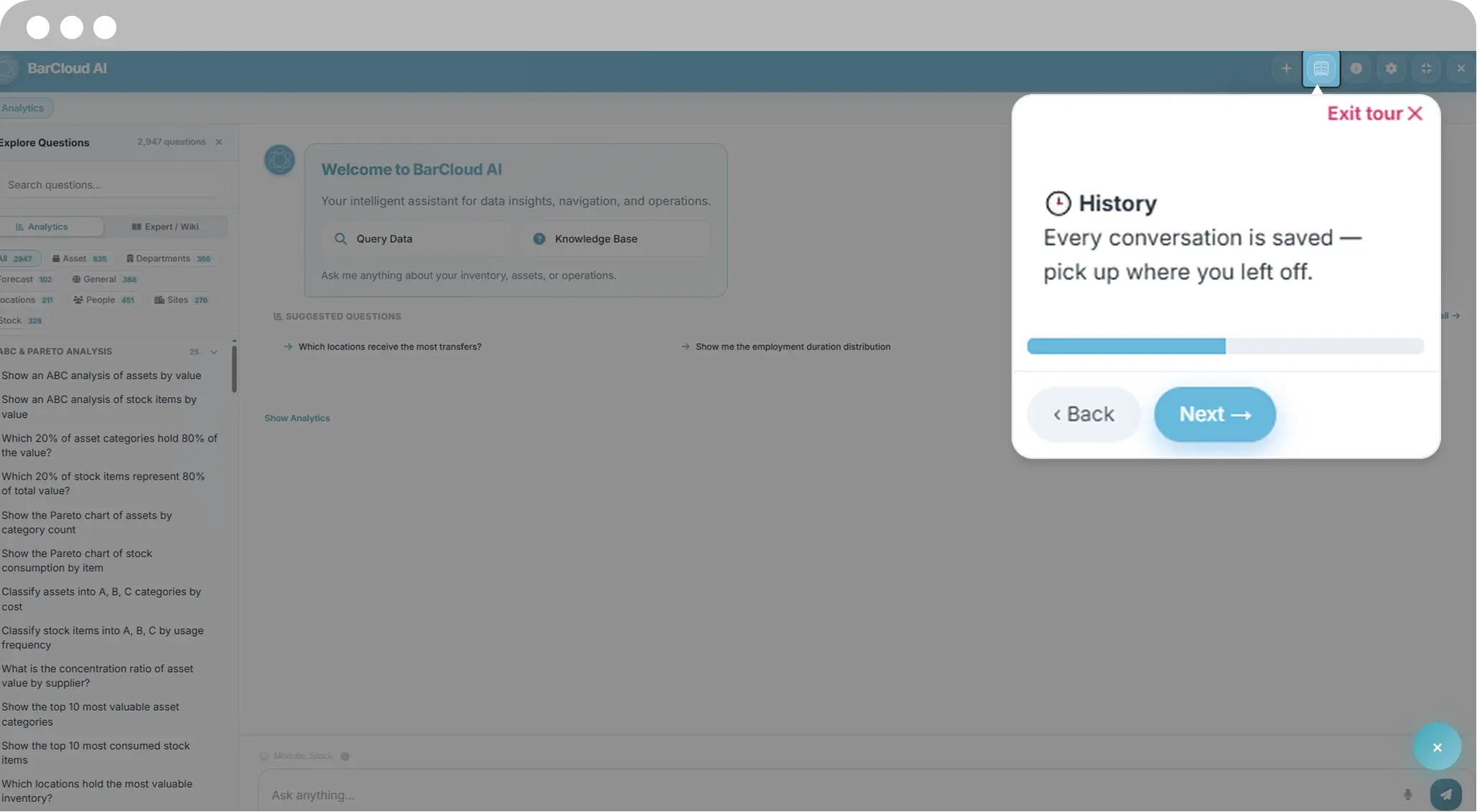Click the microphone voice input icon
1477x812 pixels.
(x=1407, y=795)
